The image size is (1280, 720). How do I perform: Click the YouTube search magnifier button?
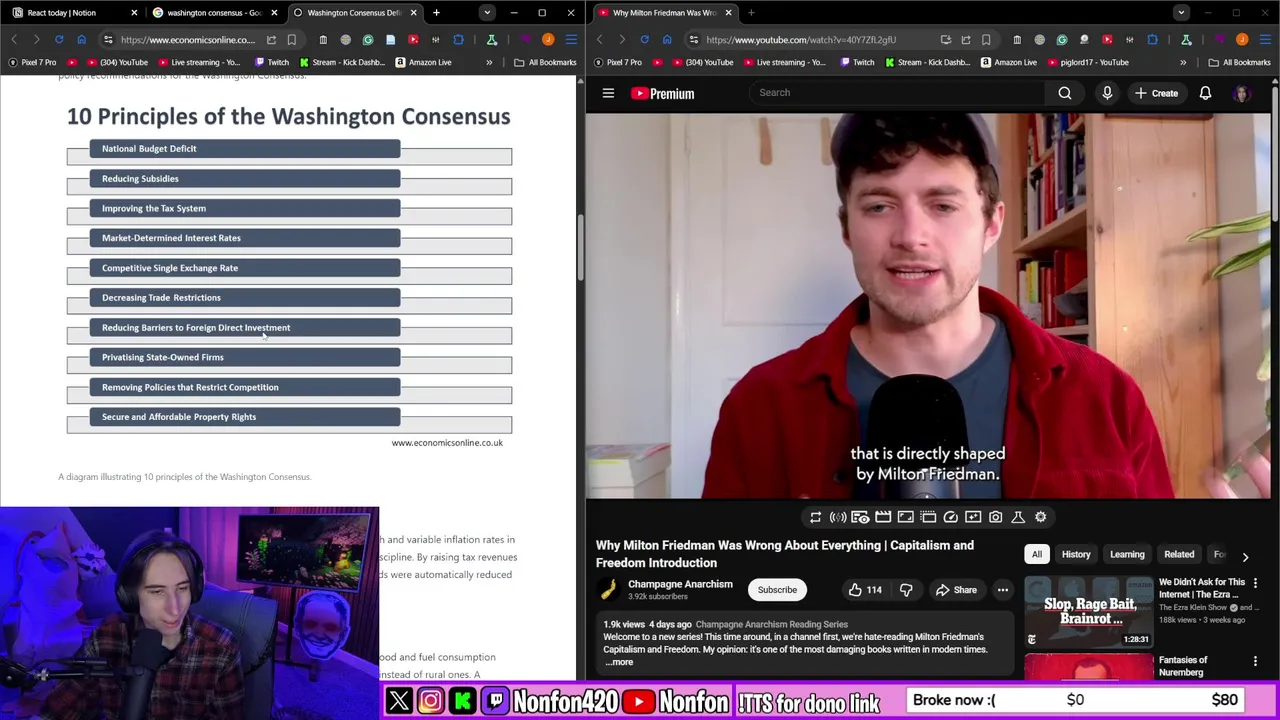[1065, 93]
